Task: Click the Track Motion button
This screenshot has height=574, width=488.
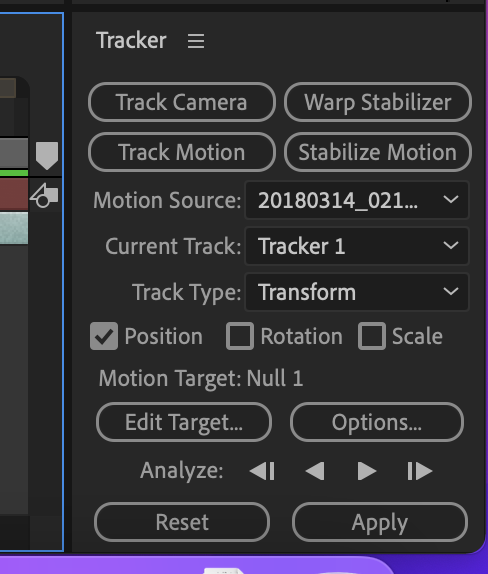Action: point(182,152)
